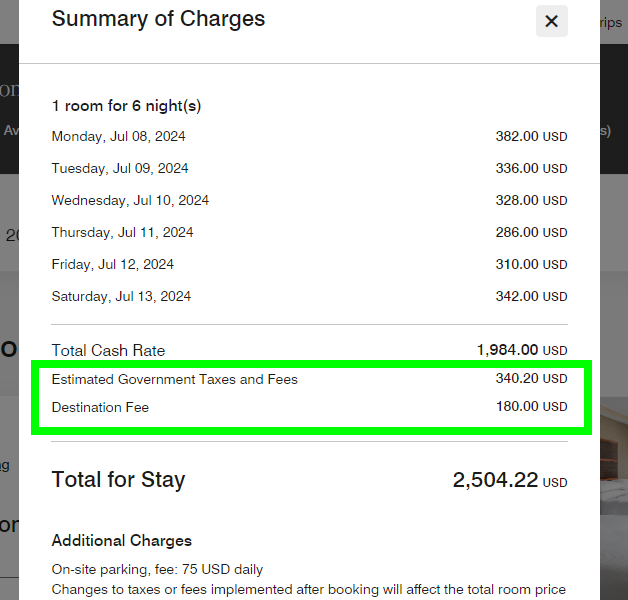Select the 180.00 USD destination fee
Viewport: 628px width, 600px height.
click(531, 407)
